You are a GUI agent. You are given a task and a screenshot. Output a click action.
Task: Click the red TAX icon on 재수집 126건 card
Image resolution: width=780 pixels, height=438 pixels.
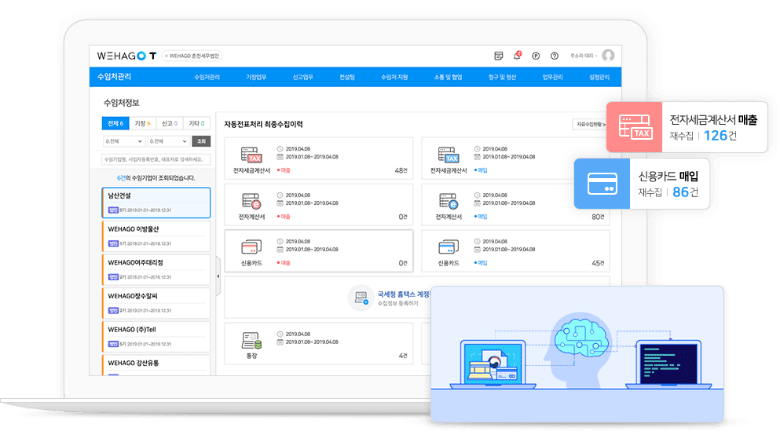(634, 127)
